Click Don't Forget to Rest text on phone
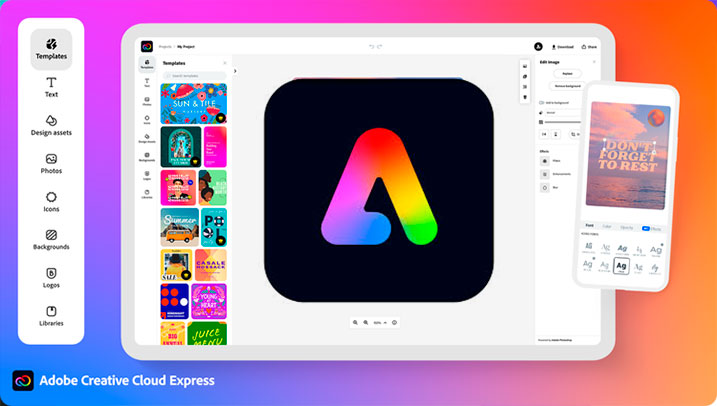This screenshot has height=406, width=717. (x=627, y=156)
